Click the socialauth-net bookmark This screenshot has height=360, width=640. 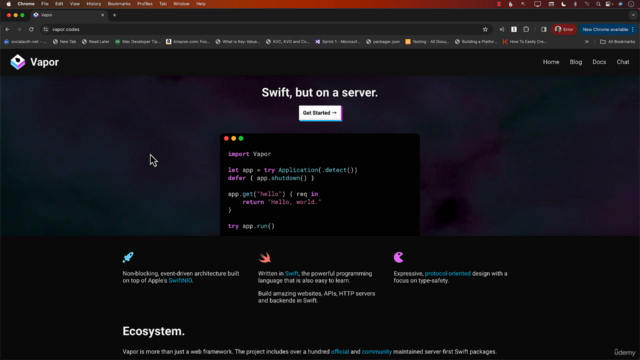(x=25, y=42)
